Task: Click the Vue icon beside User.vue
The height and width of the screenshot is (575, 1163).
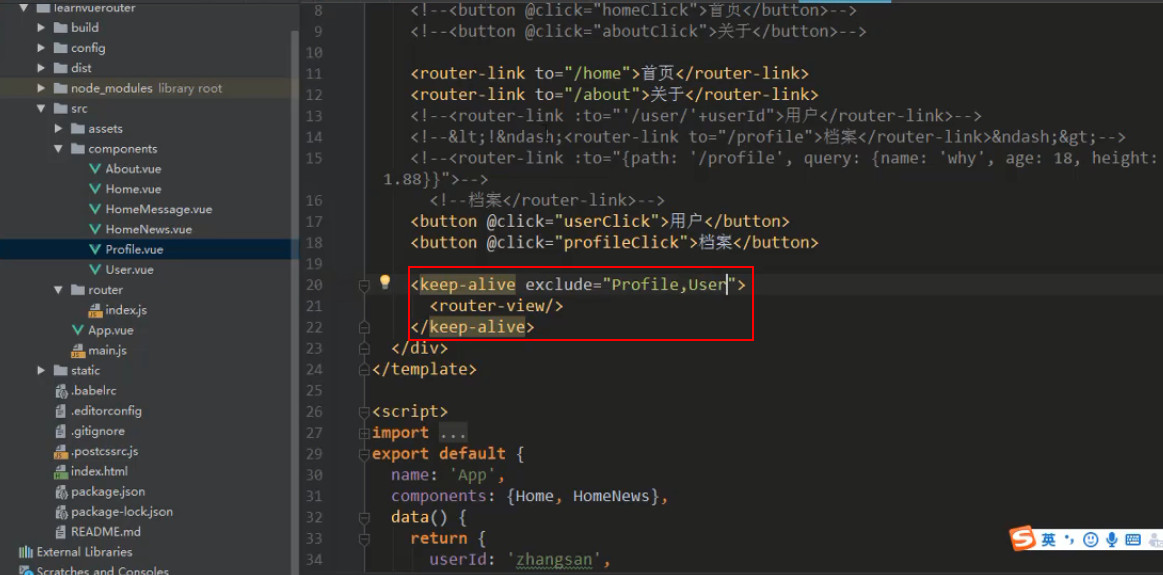Action: [94, 269]
